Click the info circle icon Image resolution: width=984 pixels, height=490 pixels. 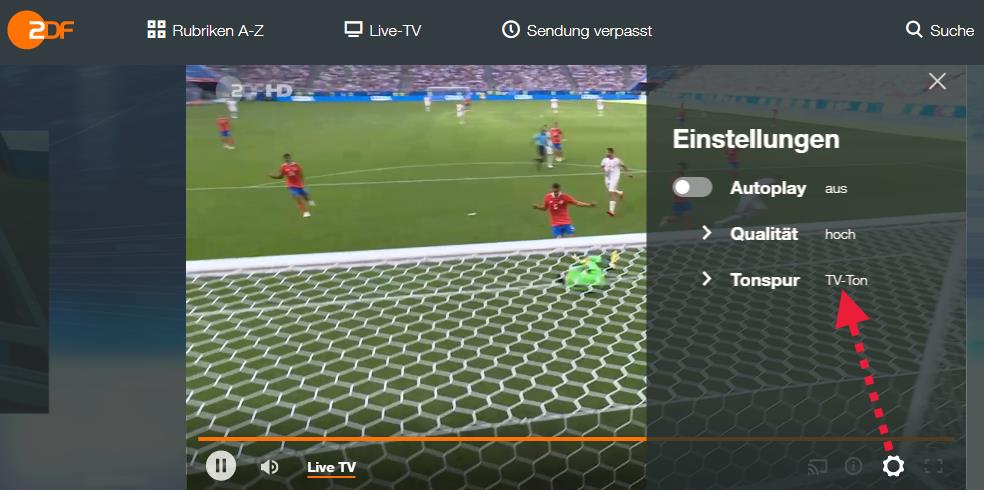pos(853,466)
